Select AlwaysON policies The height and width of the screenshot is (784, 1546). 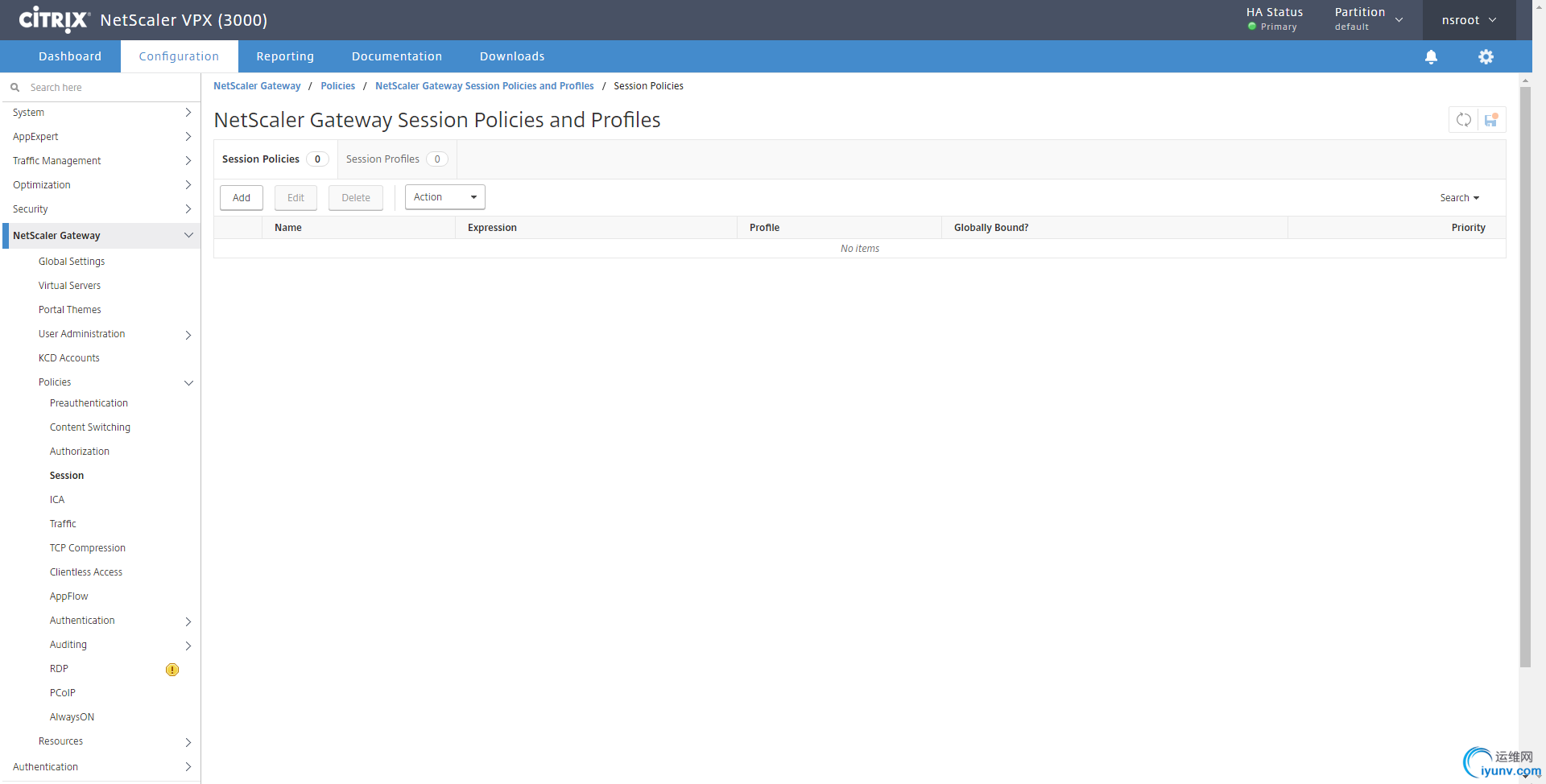point(72,717)
